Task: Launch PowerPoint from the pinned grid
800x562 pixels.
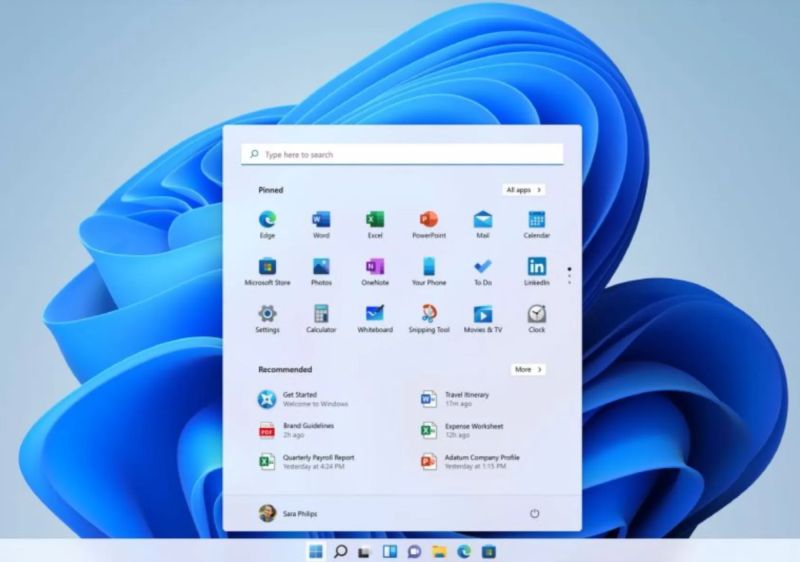Action: point(429,220)
